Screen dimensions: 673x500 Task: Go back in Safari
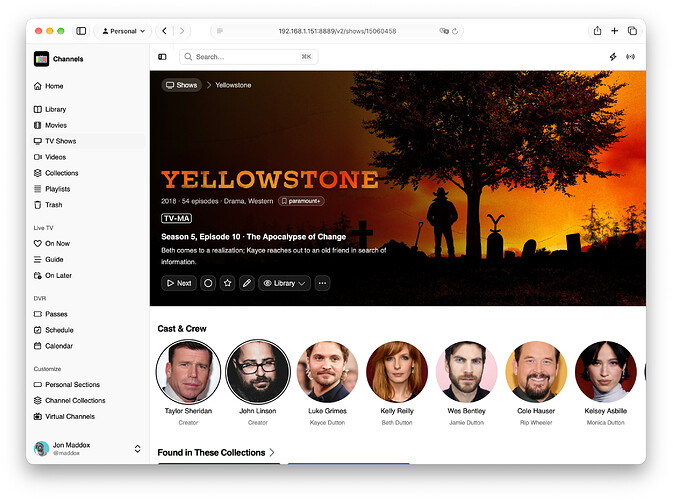pos(164,31)
